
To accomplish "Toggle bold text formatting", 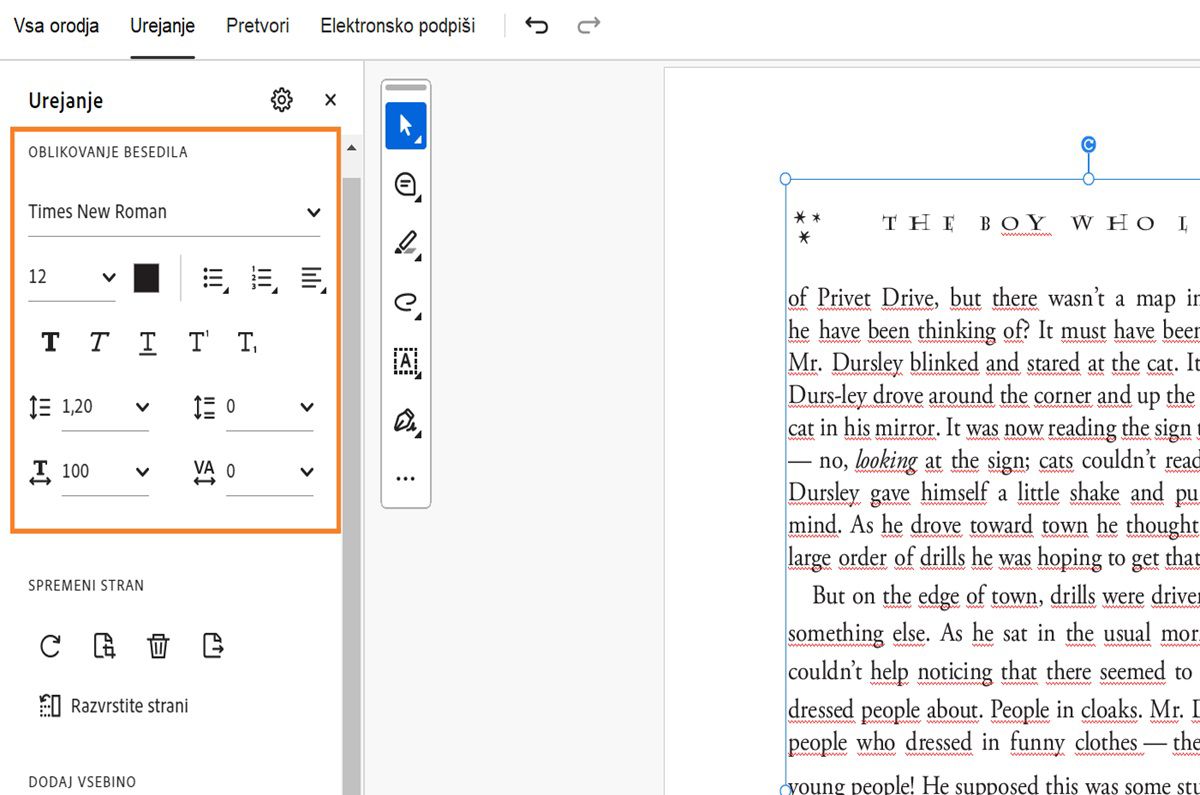I will click(50, 343).
